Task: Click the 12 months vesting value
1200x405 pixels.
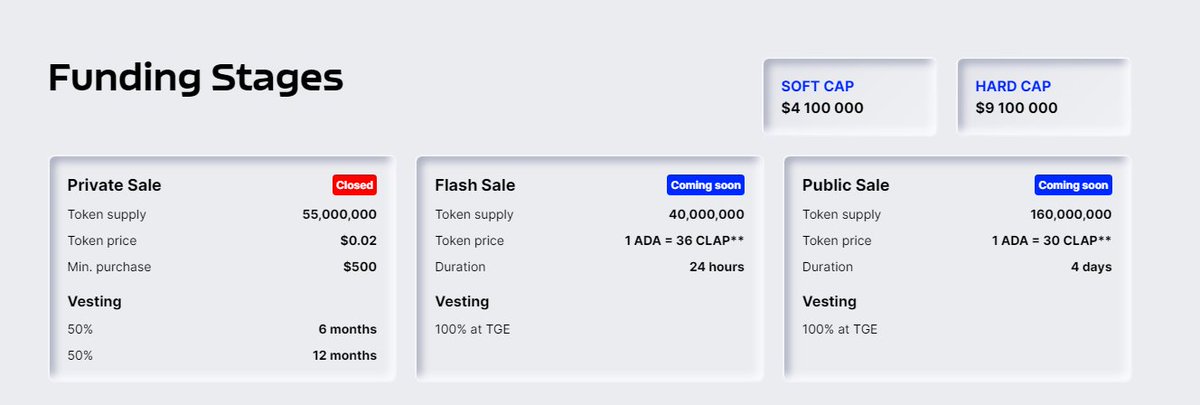Action: (345, 355)
